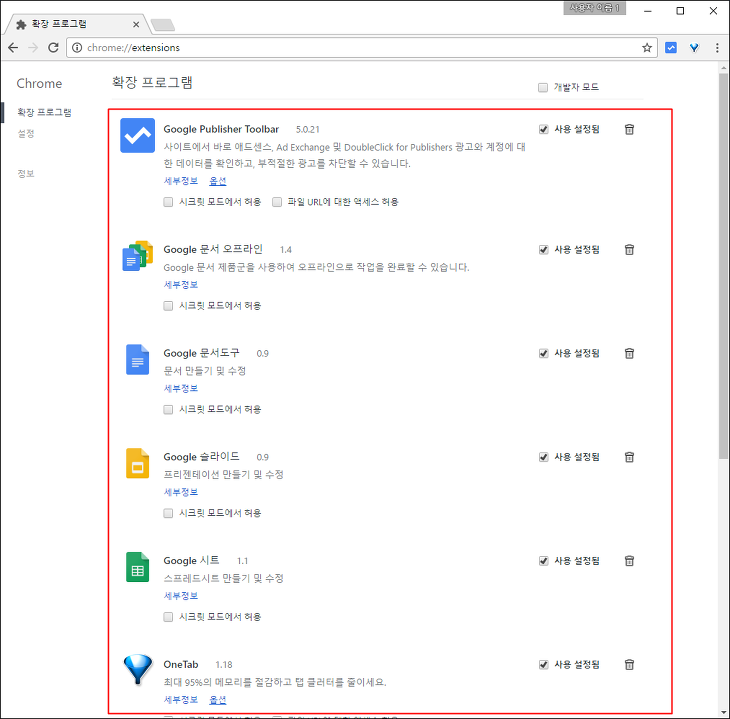Click the Google Publisher Toolbar title text
Image resolution: width=730 pixels, height=719 pixels.
coord(221,129)
